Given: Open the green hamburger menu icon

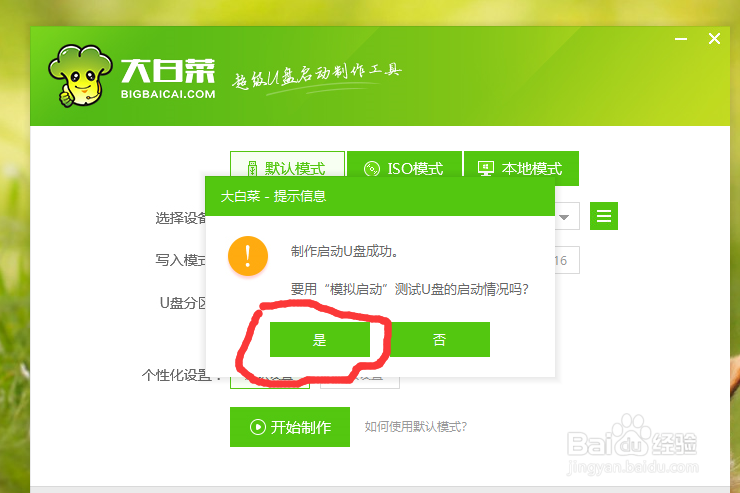Looking at the screenshot, I should (604, 216).
